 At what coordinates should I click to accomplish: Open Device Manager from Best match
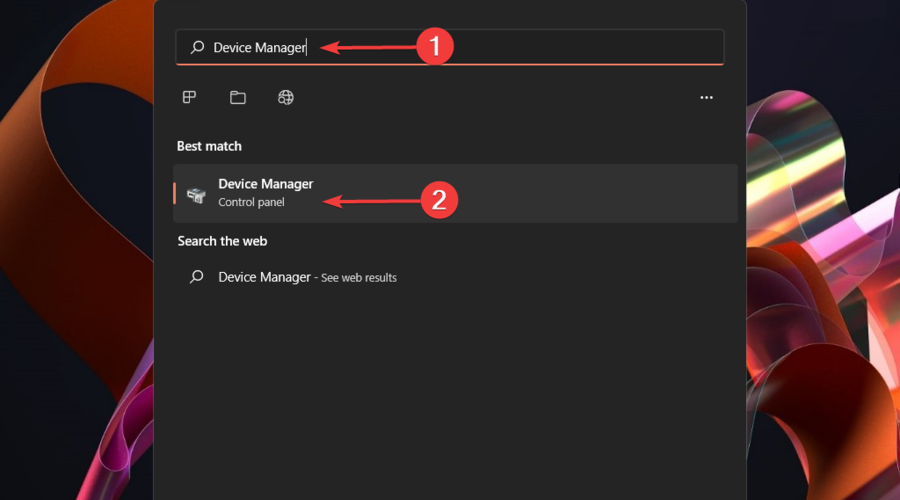coord(265,184)
